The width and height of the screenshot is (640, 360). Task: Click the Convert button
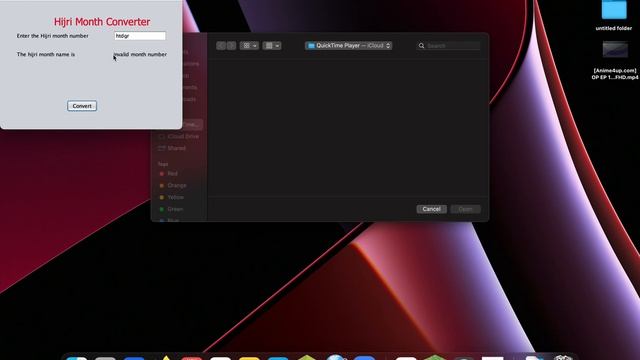(x=82, y=106)
